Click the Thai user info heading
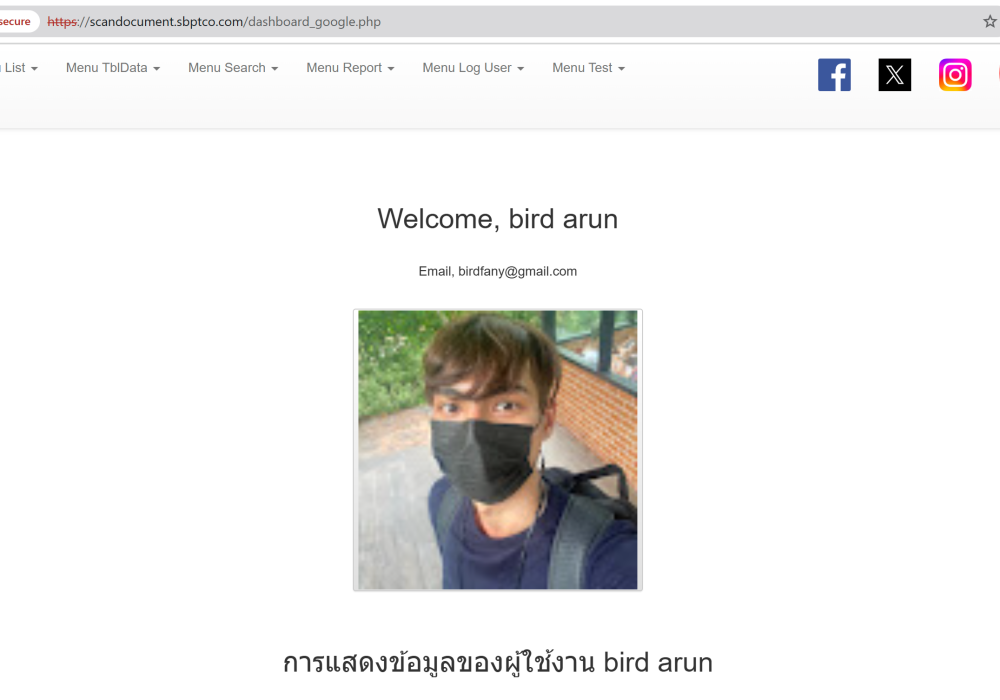This screenshot has width=1000, height=700. [x=497, y=663]
